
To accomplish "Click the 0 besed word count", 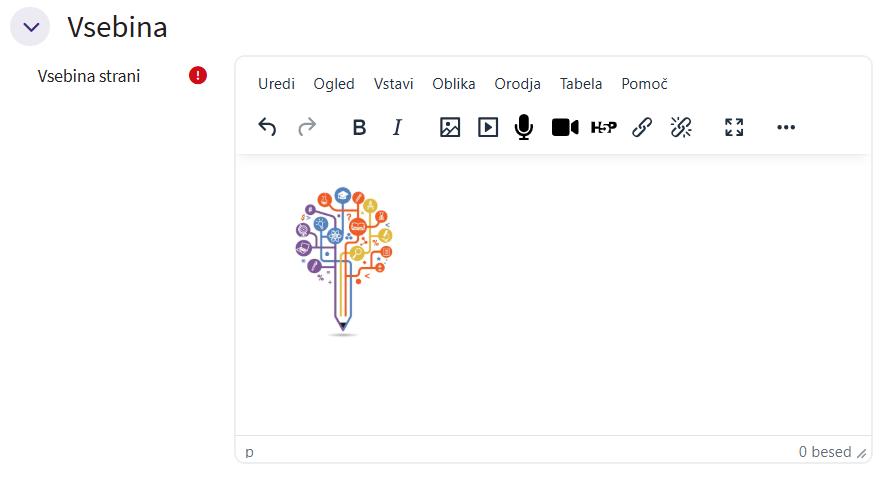I will (x=824, y=452).
